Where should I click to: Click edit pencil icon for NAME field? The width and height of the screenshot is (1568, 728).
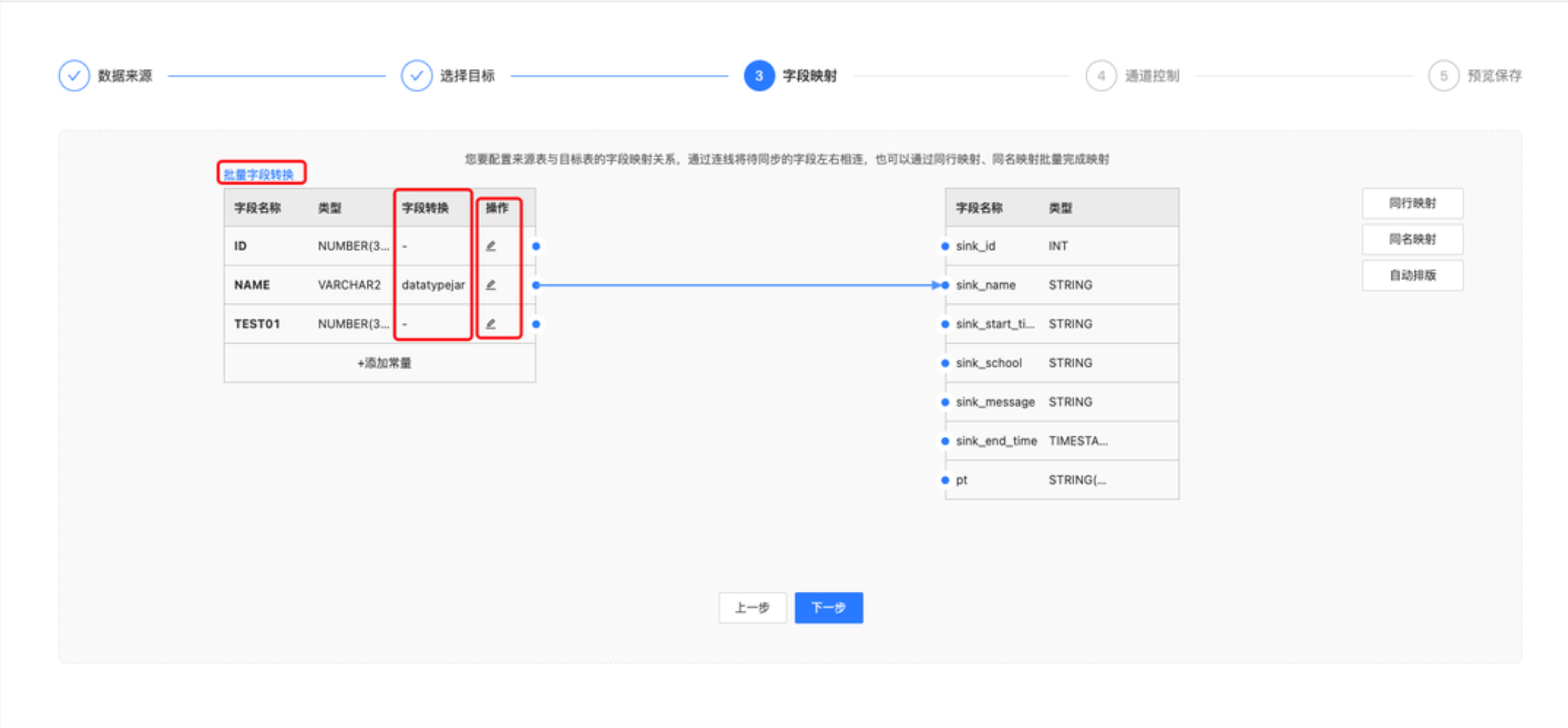point(491,285)
